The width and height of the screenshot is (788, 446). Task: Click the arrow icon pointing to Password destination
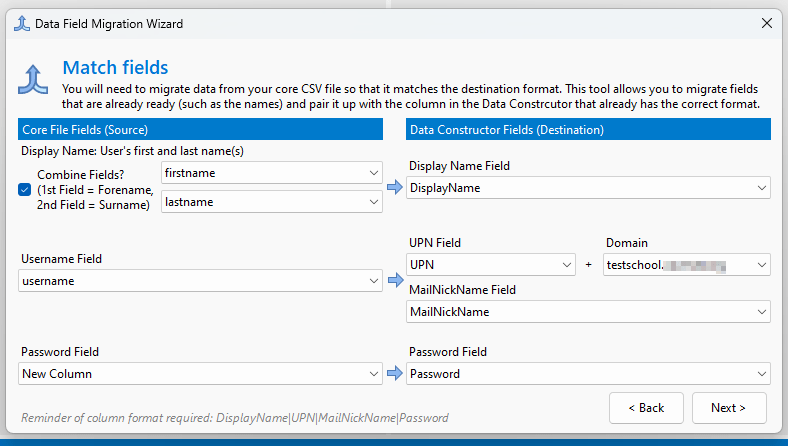[394, 373]
